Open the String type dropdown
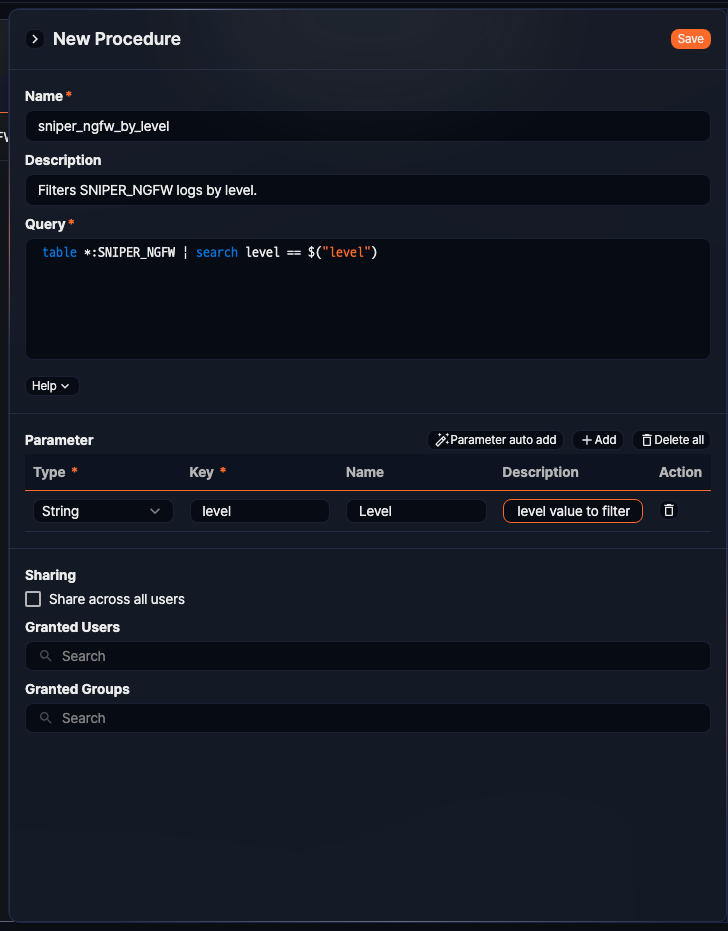 tap(101, 511)
